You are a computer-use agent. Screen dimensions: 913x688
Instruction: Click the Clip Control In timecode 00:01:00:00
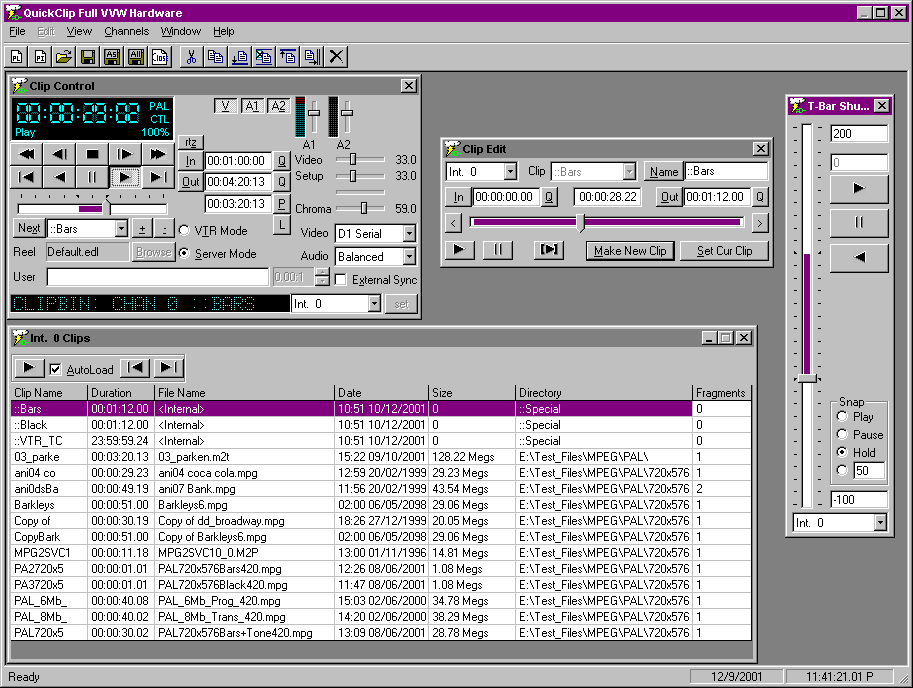[x=238, y=161]
